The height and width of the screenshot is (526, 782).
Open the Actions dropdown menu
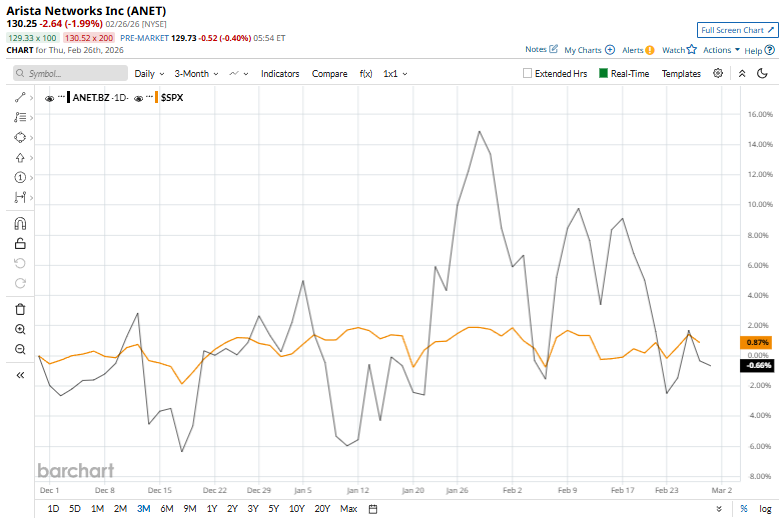(720, 49)
